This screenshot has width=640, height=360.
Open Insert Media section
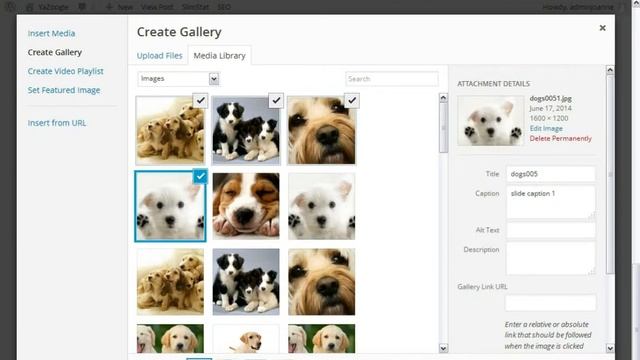click(x=51, y=33)
